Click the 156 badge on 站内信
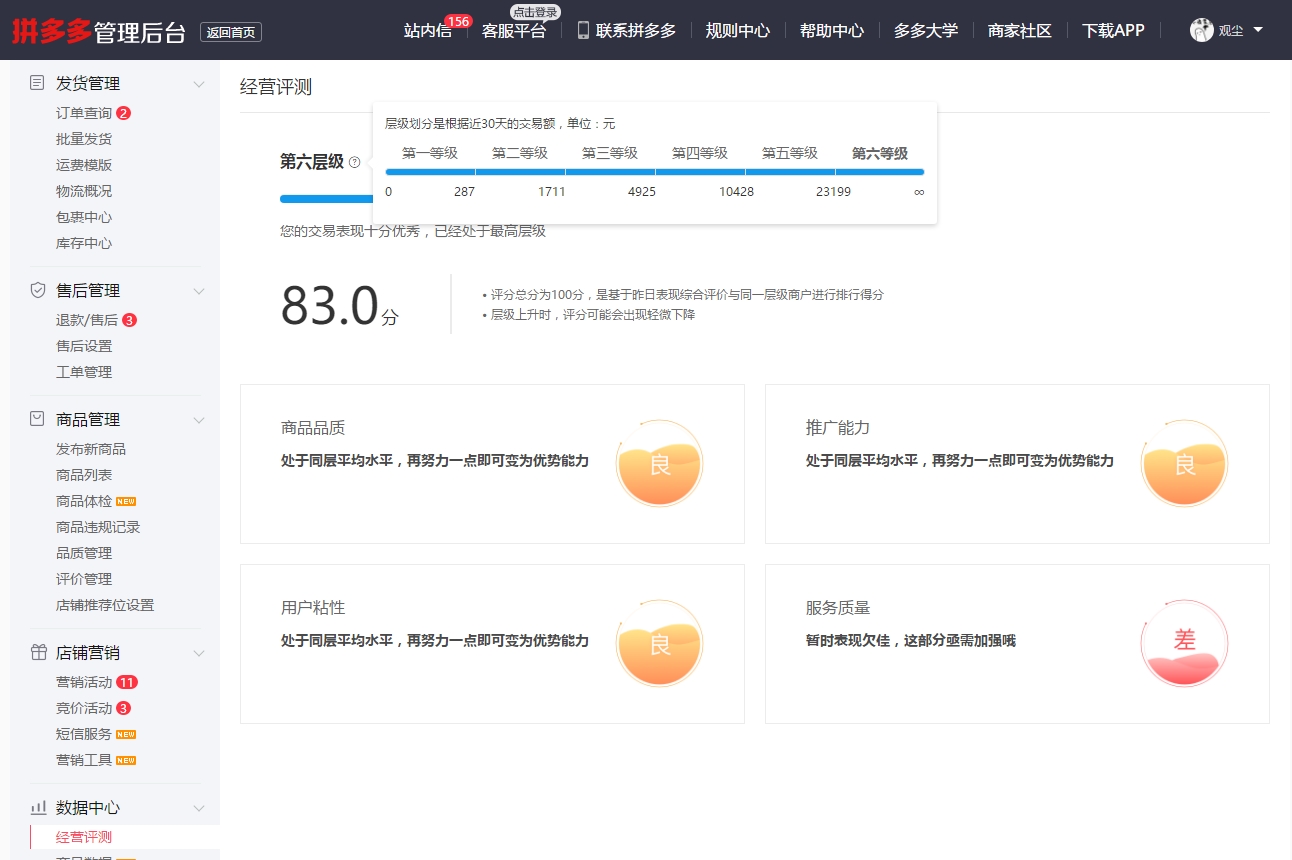This screenshot has height=860, width=1292. pyautogui.click(x=458, y=21)
